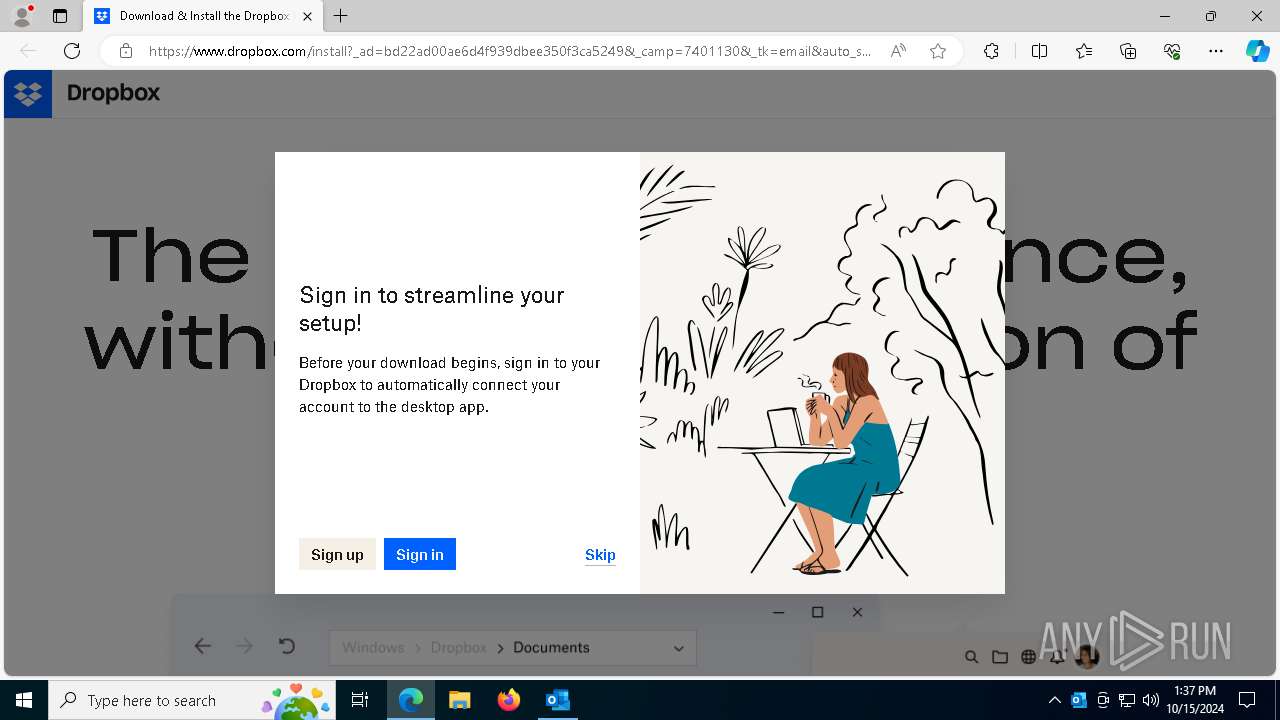This screenshot has height=720, width=1280.
Task: Open the clock and calendar
Action: 1196,700
